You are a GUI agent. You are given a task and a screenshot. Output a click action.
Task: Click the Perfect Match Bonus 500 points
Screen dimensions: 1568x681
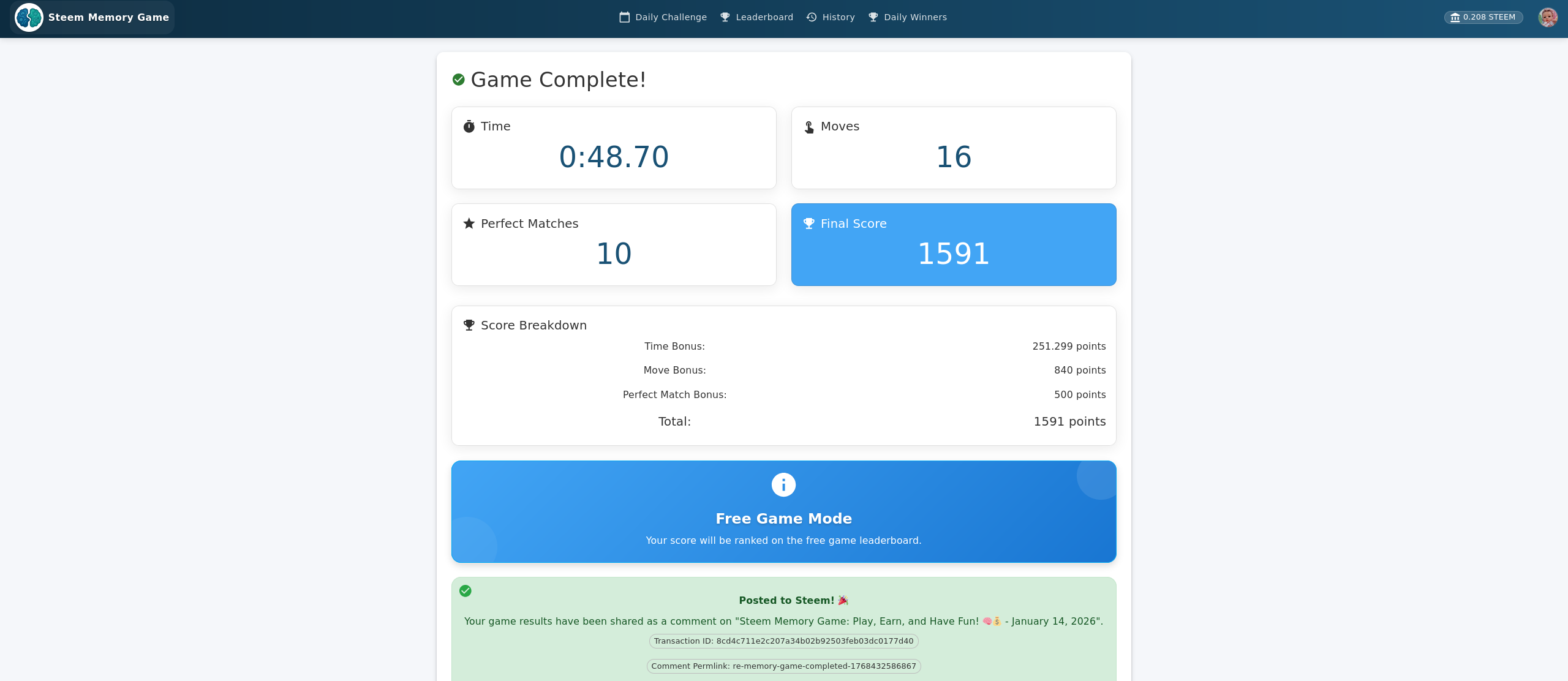(1080, 395)
